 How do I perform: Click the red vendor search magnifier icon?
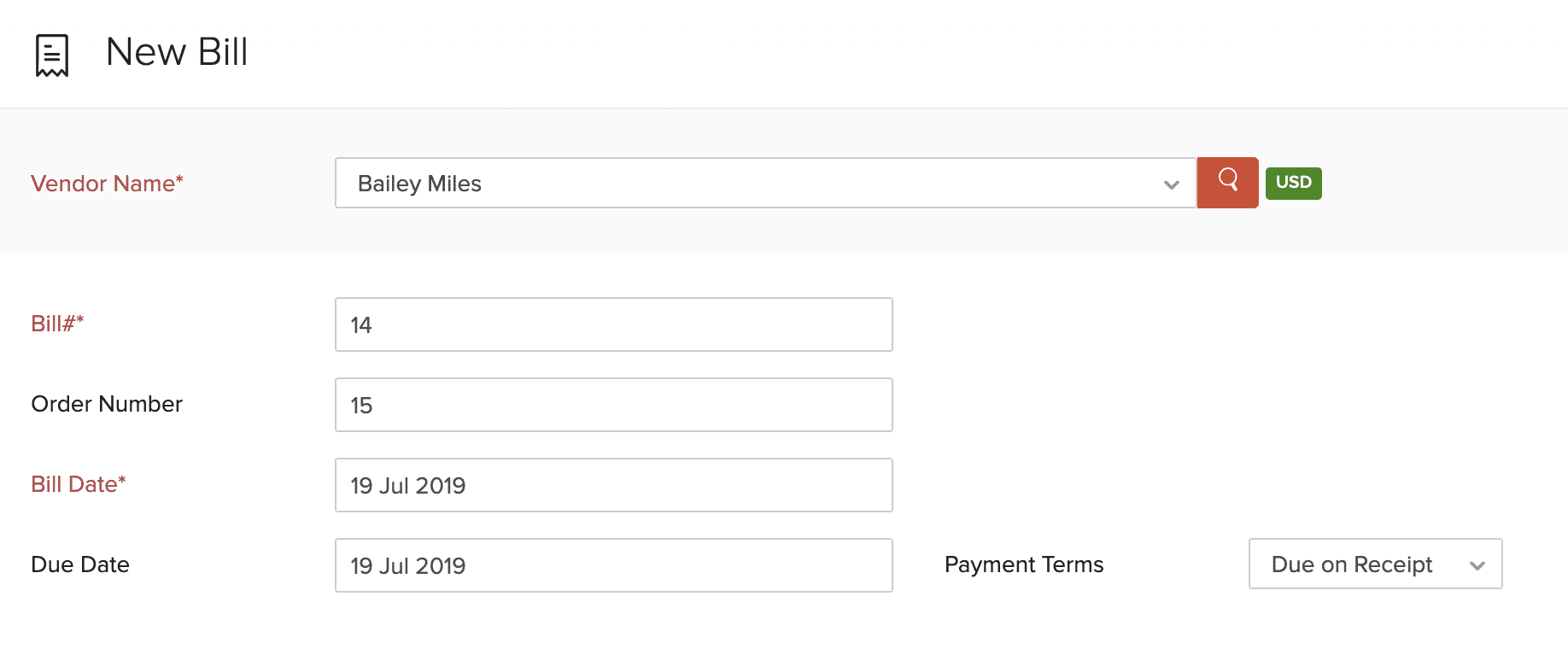tap(1227, 182)
